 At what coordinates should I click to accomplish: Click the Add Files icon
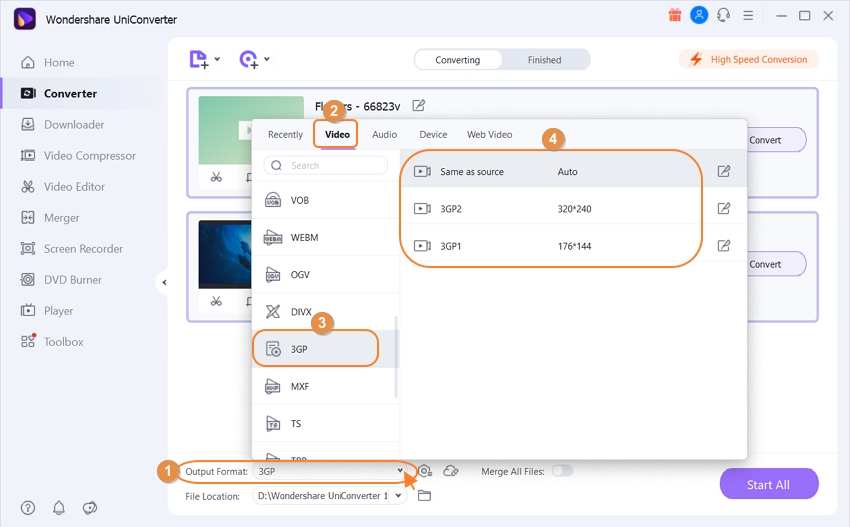198,59
